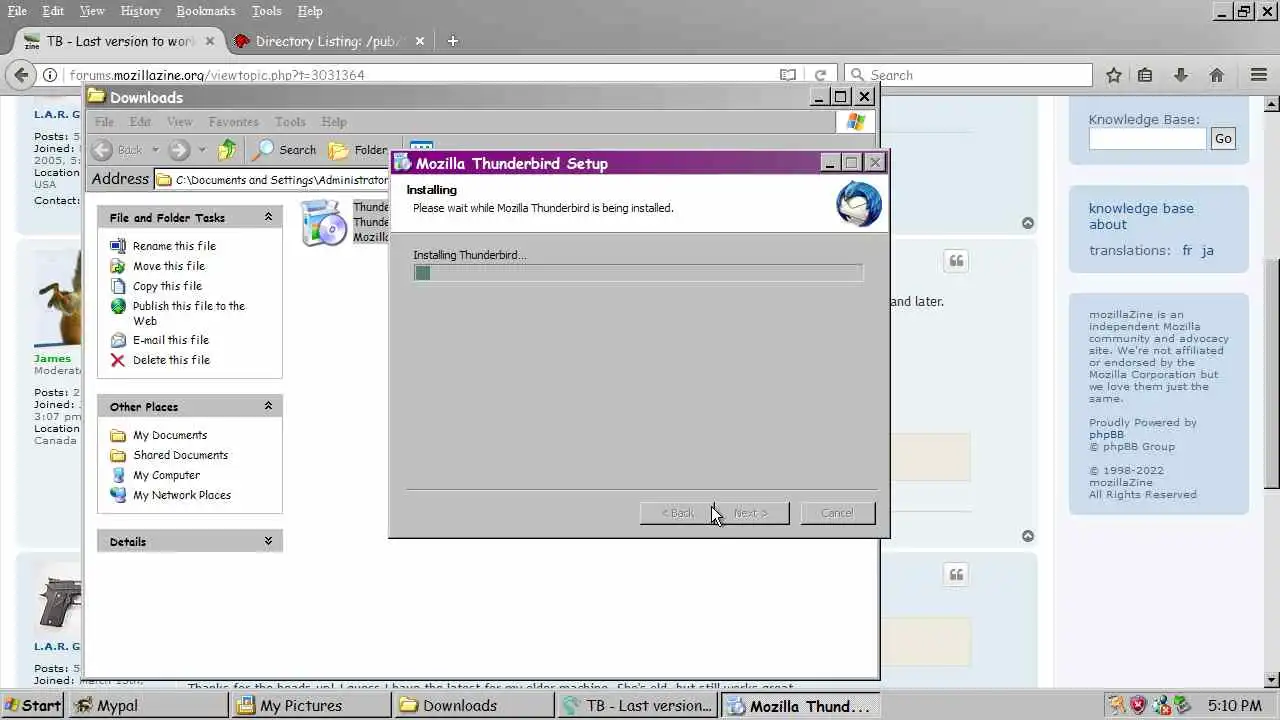Image resolution: width=1280 pixels, height=720 pixels.
Task: Expand the Details panel
Action: click(x=268, y=541)
